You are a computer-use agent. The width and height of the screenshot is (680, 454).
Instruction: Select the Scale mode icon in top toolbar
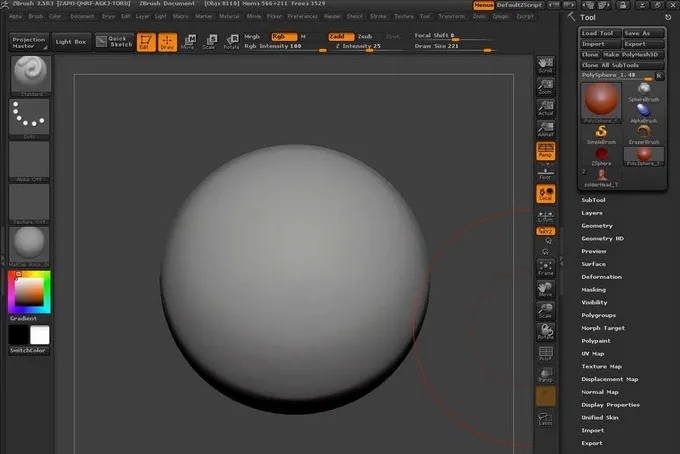point(210,42)
